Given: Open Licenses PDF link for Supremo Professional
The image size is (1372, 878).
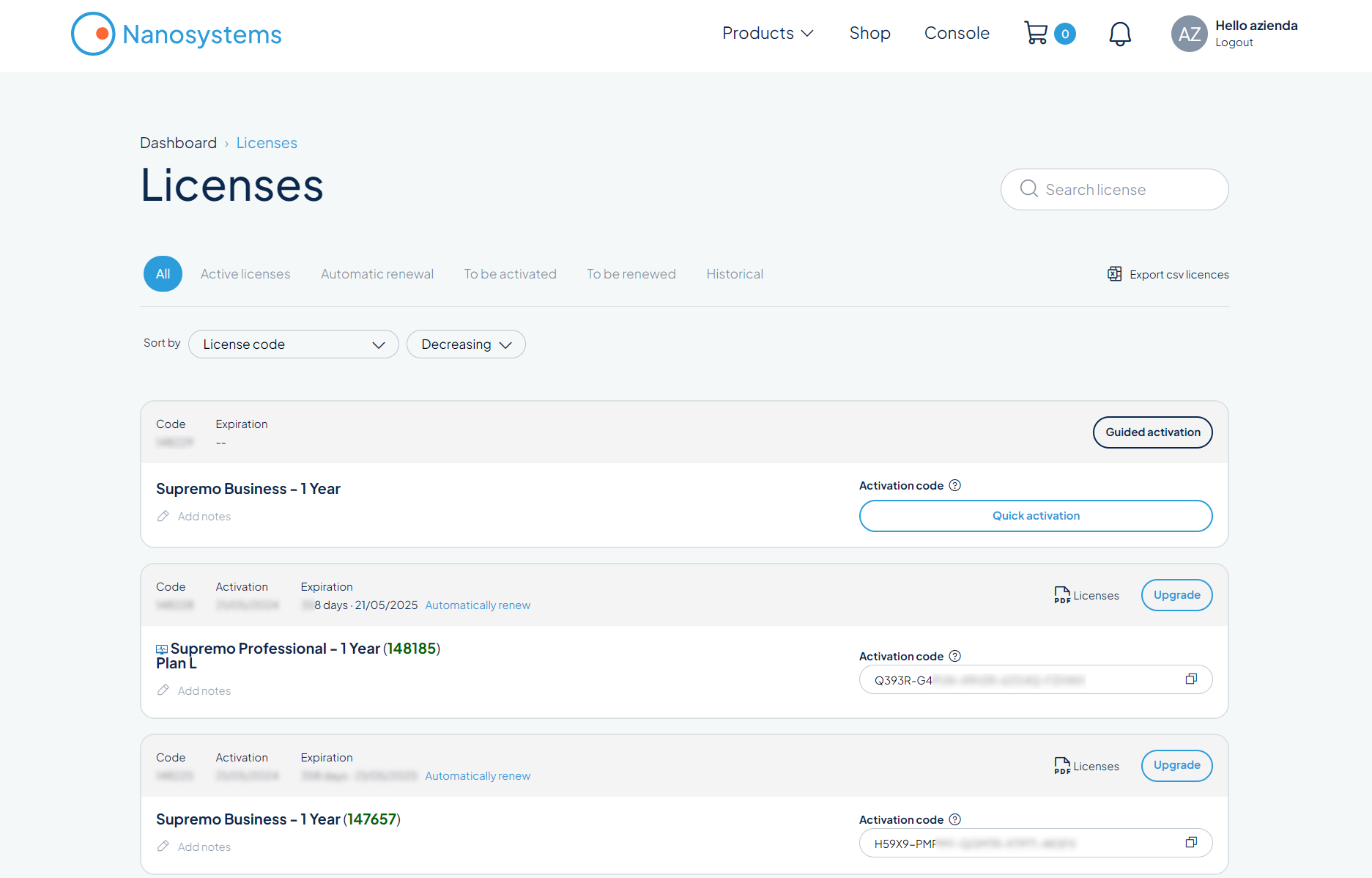Looking at the screenshot, I should (x=1096, y=596).
